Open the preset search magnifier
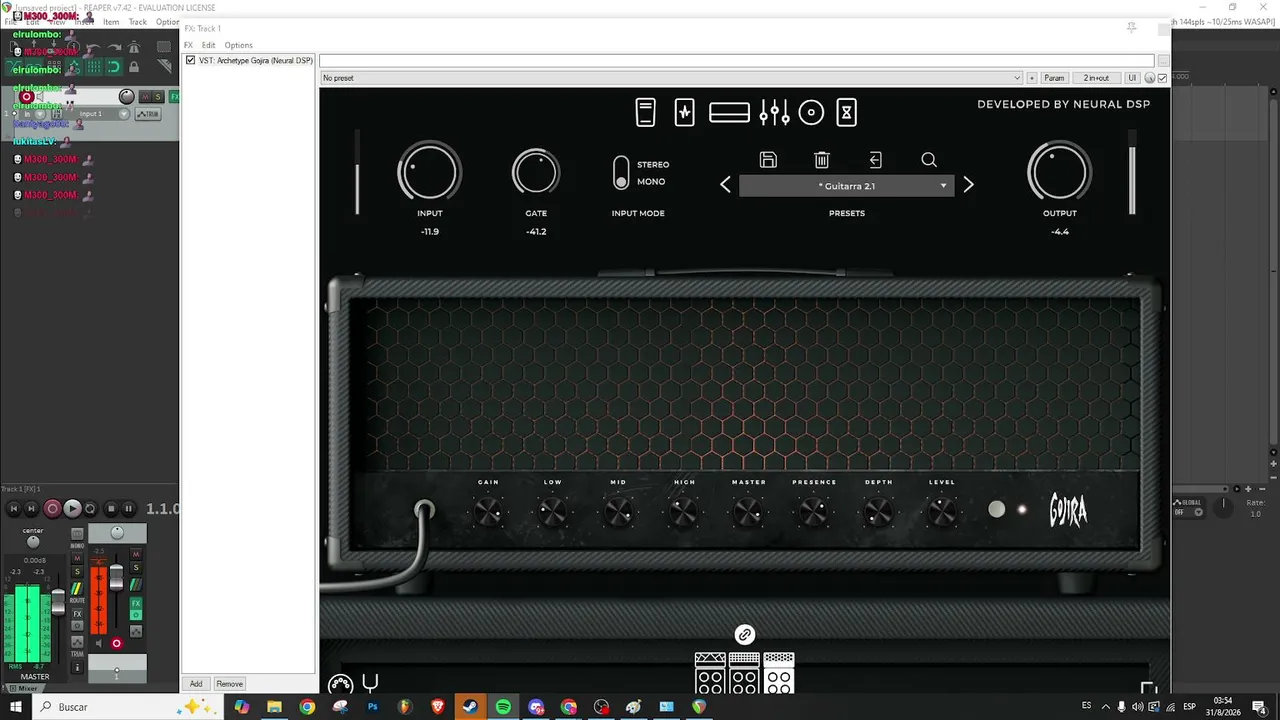 929,160
